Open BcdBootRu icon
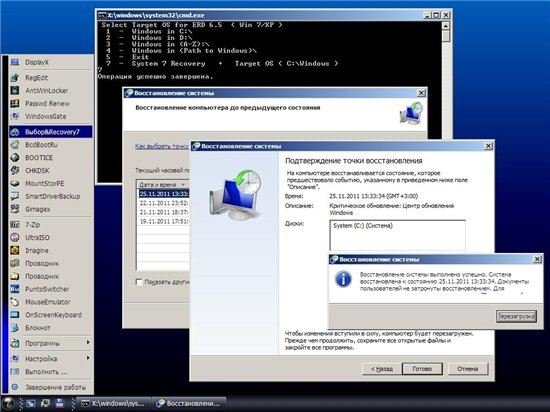The height and width of the screenshot is (412, 550). [15, 144]
